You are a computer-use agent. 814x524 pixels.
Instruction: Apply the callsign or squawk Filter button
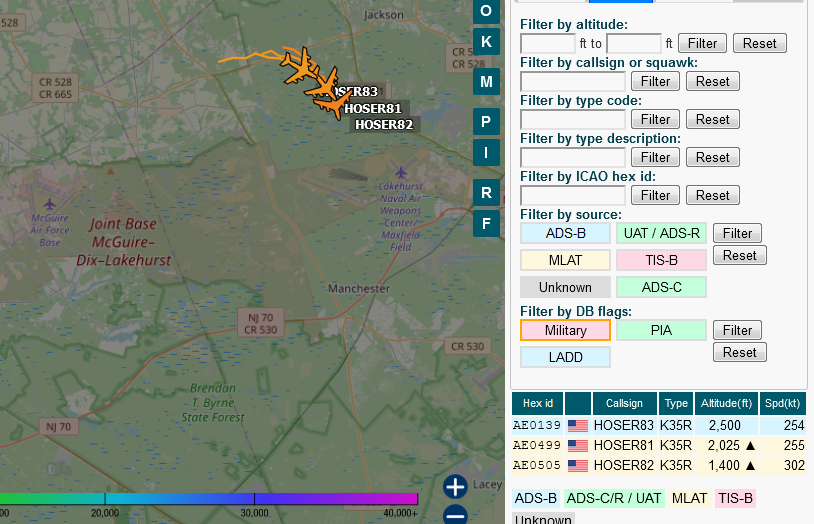coord(655,81)
